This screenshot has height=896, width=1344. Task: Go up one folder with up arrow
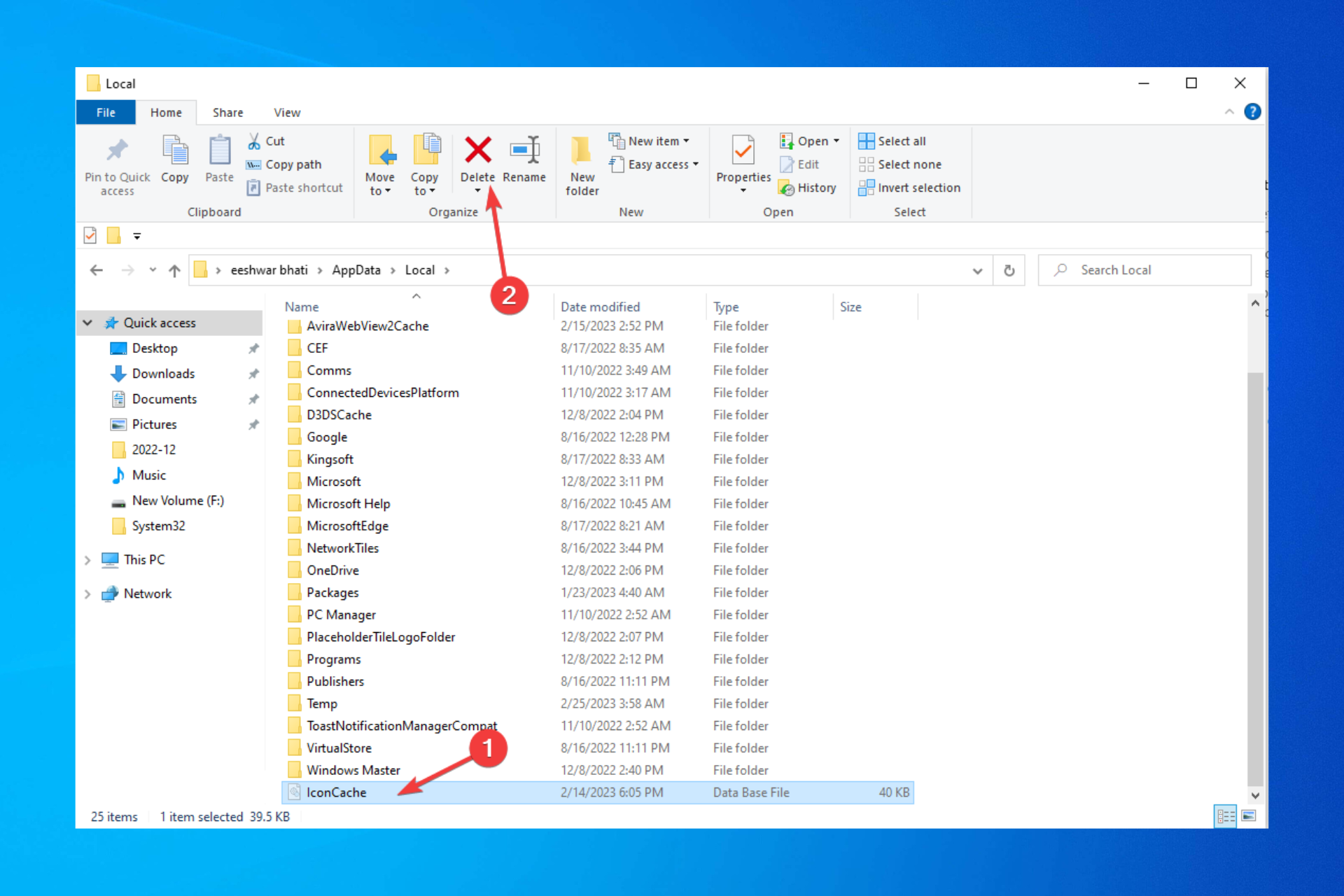(x=174, y=270)
